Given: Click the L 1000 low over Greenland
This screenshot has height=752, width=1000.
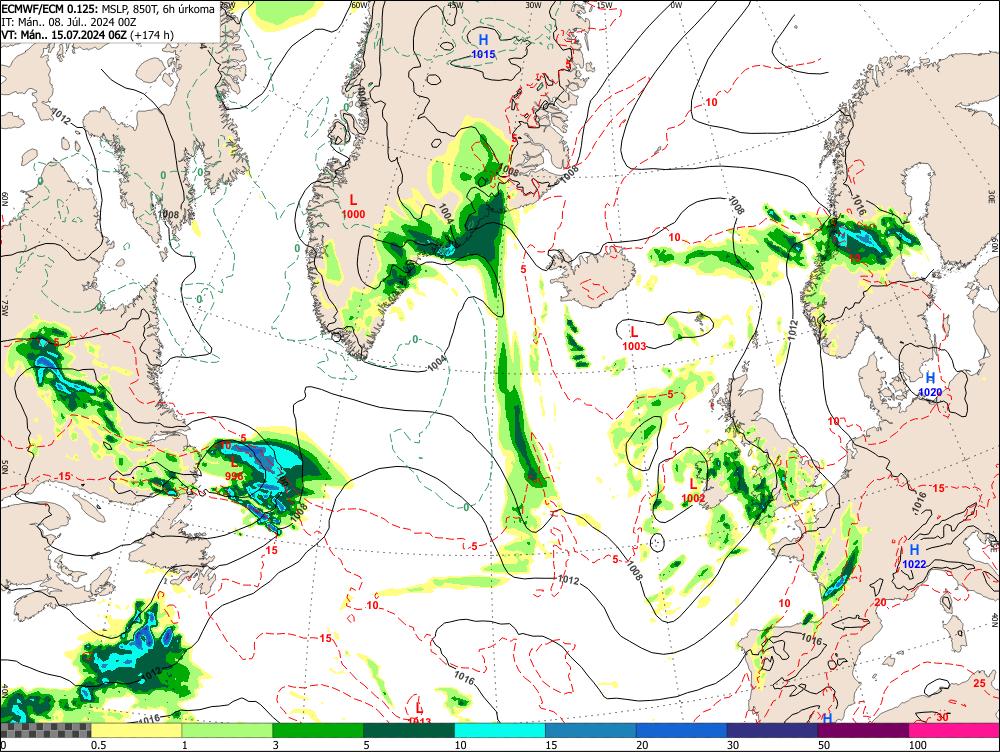Looking at the screenshot, I should click(x=353, y=207).
